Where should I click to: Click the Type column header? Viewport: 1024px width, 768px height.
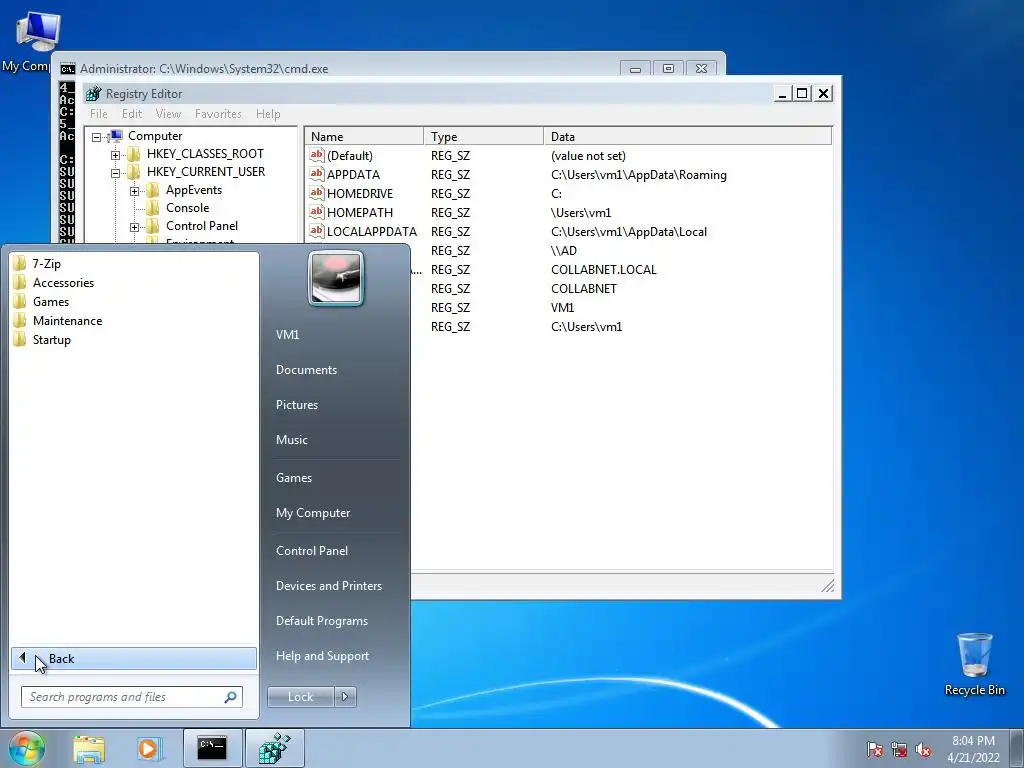click(x=483, y=136)
